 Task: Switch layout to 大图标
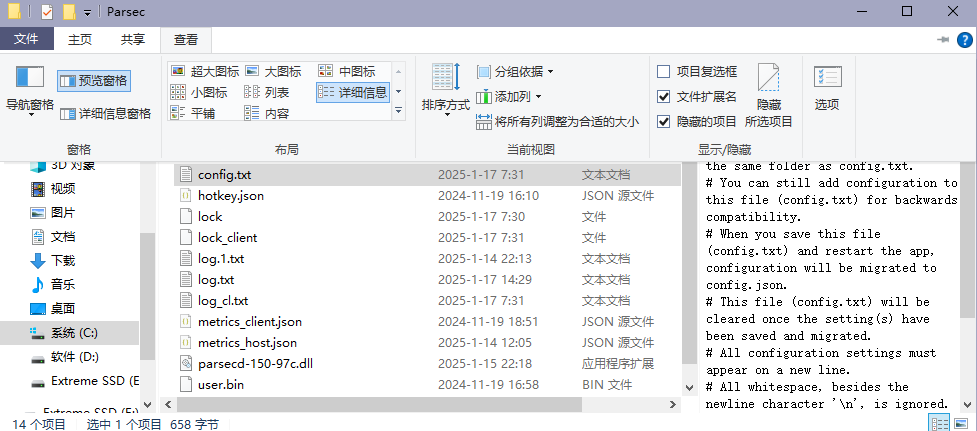274,72
